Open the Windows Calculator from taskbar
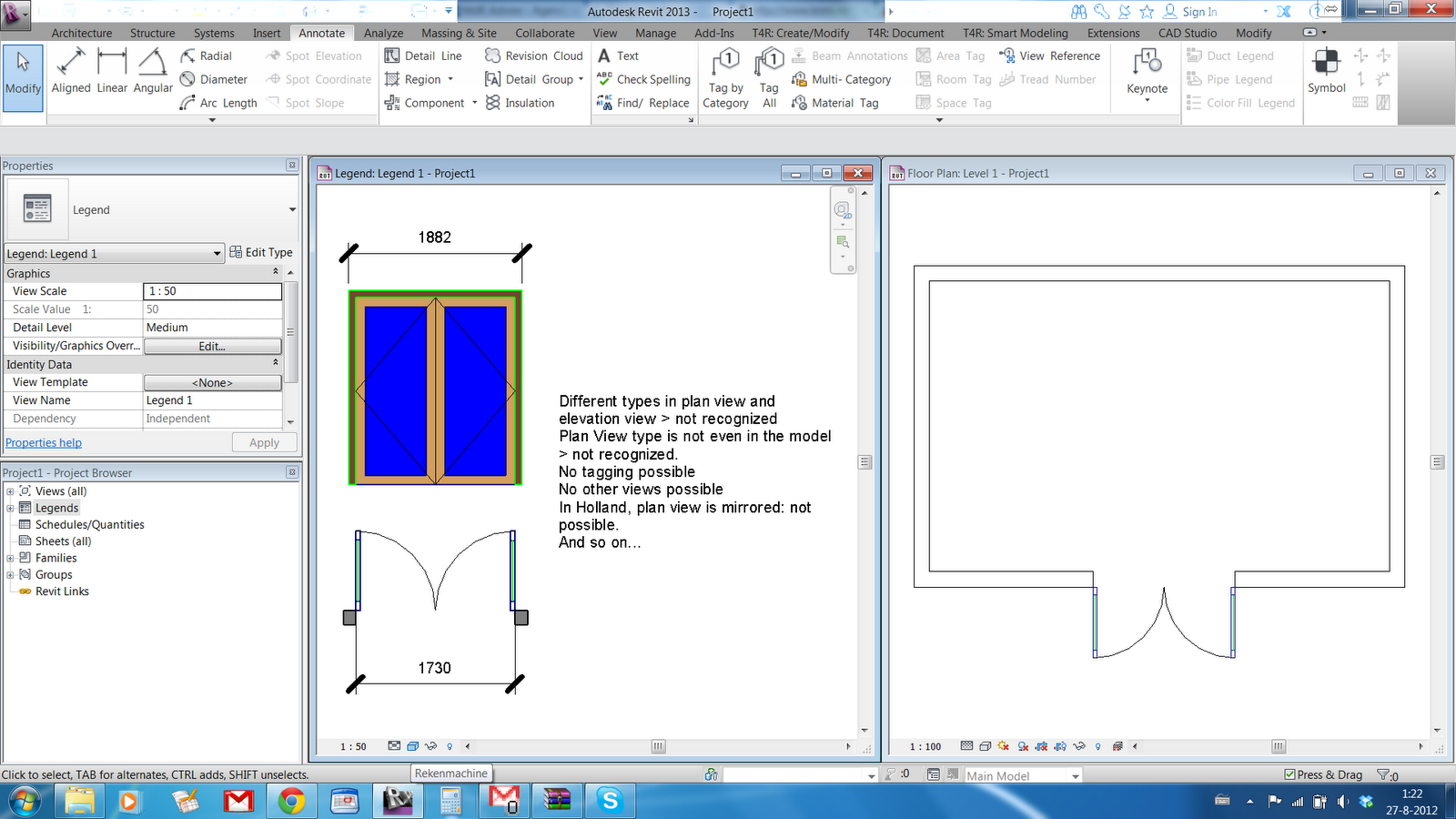 [x=450, y=801]
